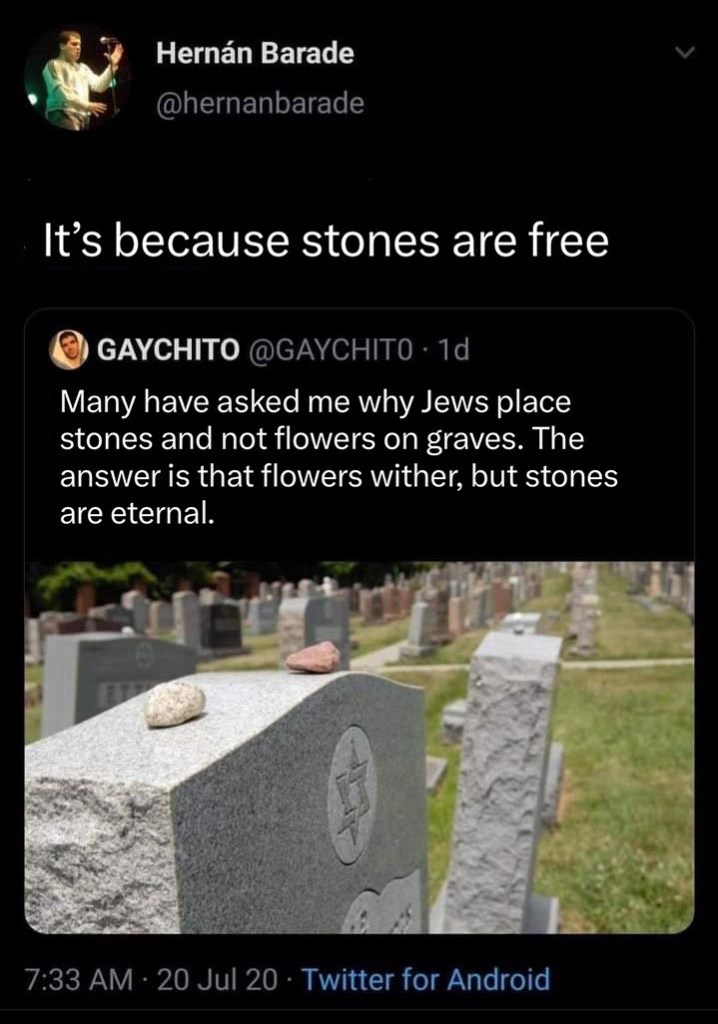
Task: Open the Twitter for Android link
Action: 426,980
